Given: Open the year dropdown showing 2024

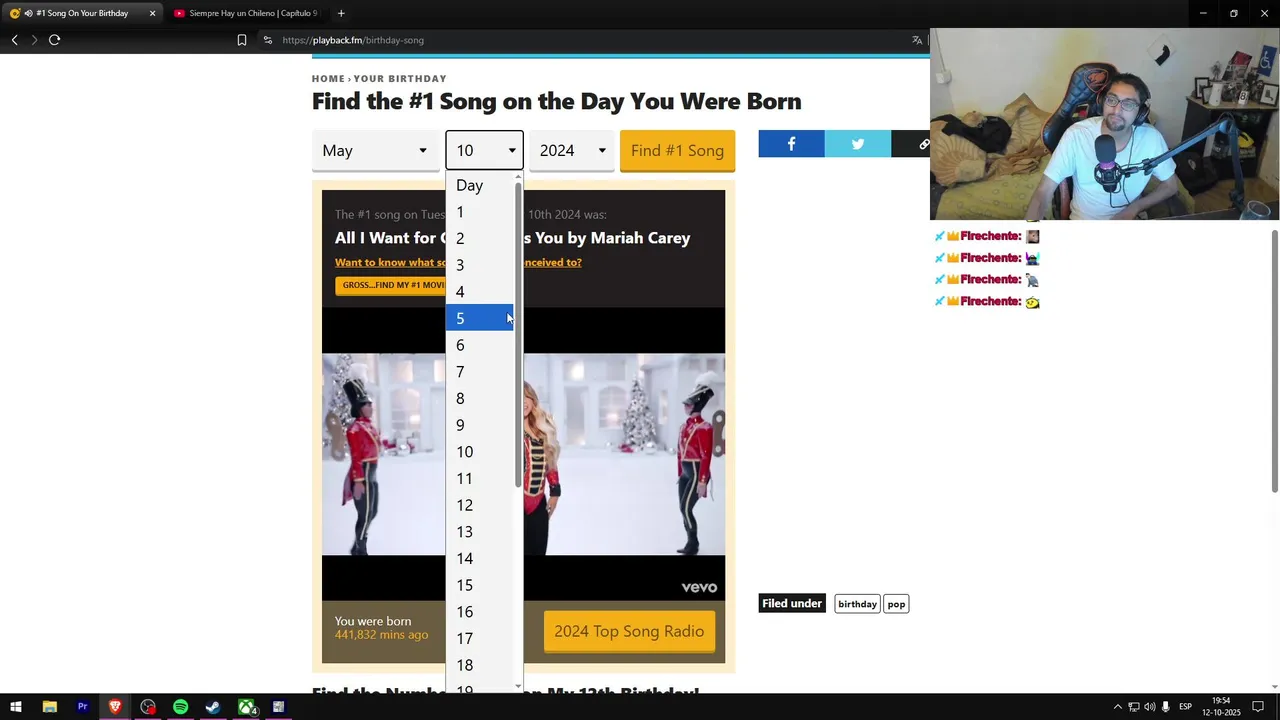Looking at the screenshot, I should pos(572,150).
